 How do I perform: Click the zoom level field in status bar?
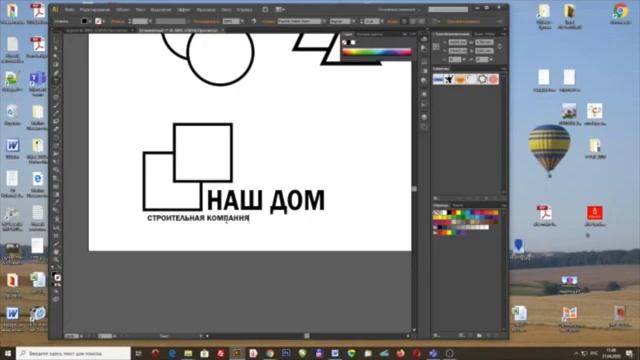71,336
